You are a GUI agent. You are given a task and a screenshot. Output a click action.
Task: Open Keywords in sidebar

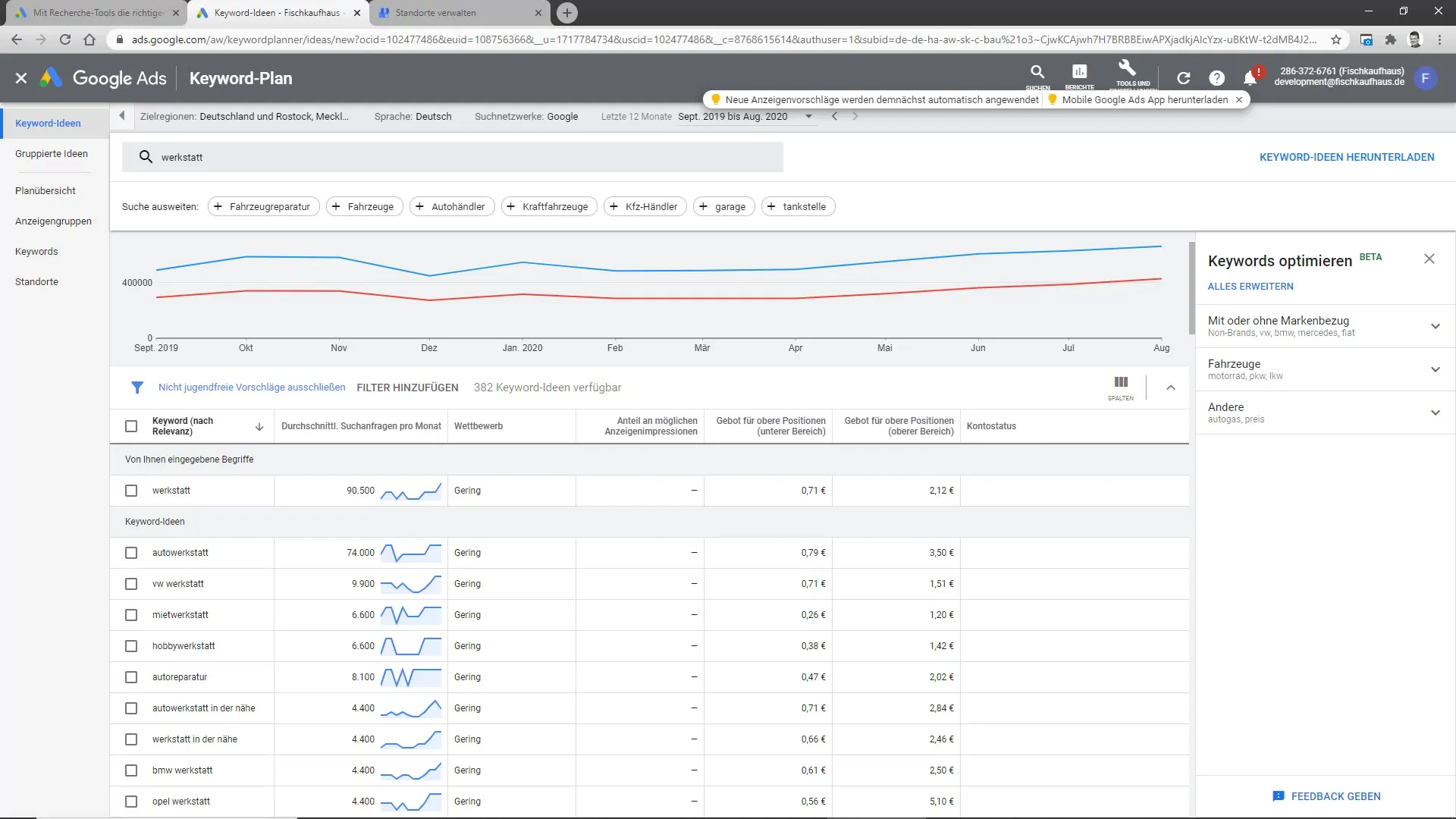36,251
